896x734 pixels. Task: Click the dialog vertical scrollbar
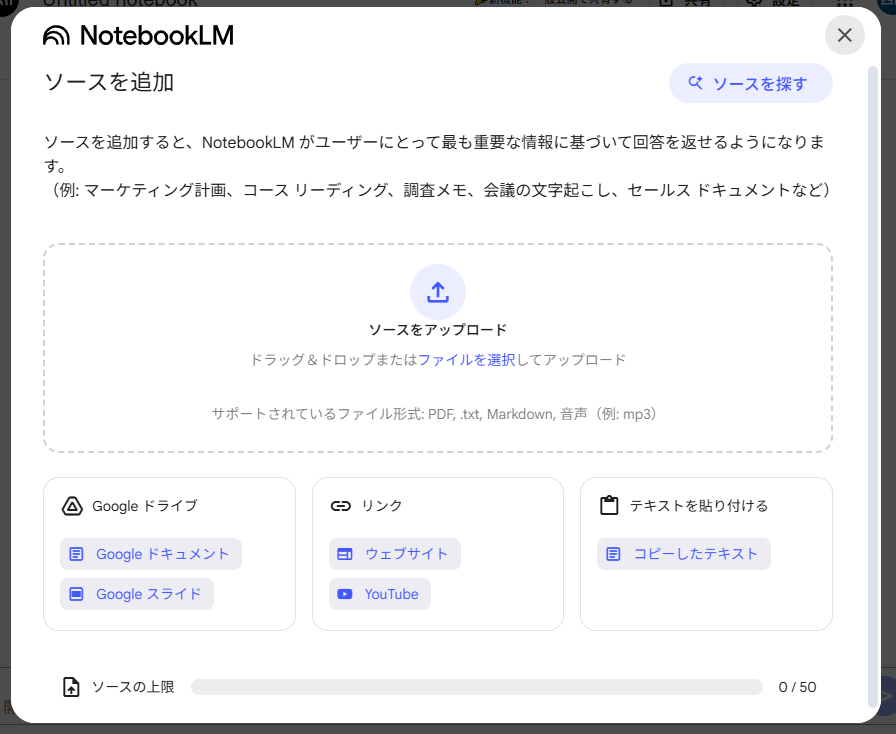point(872,386)
